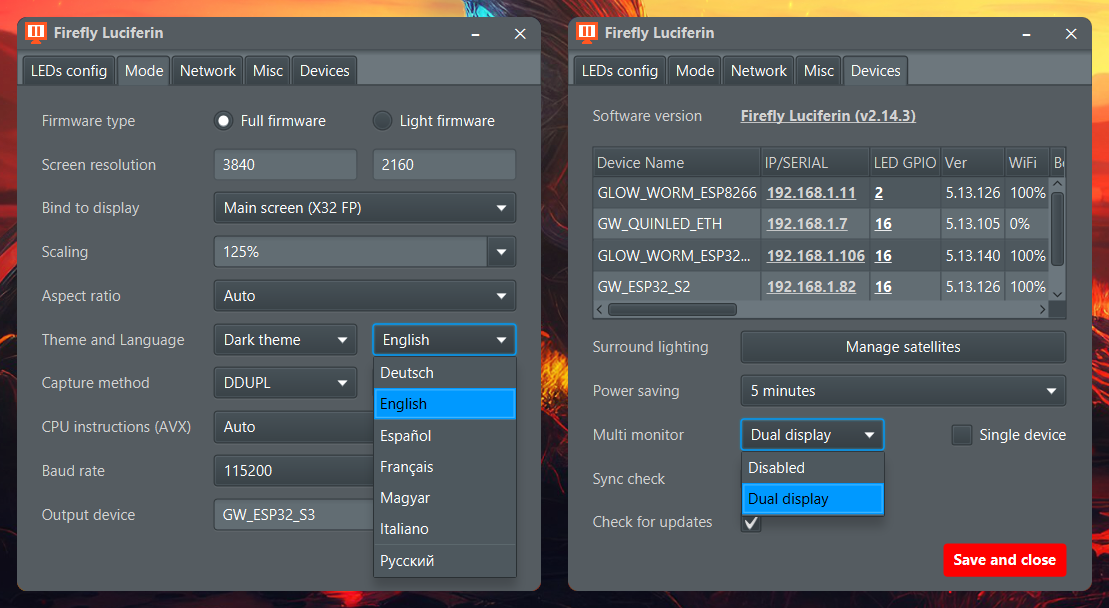
Task: Open Mode tab in left window
Action: point(144,71)
